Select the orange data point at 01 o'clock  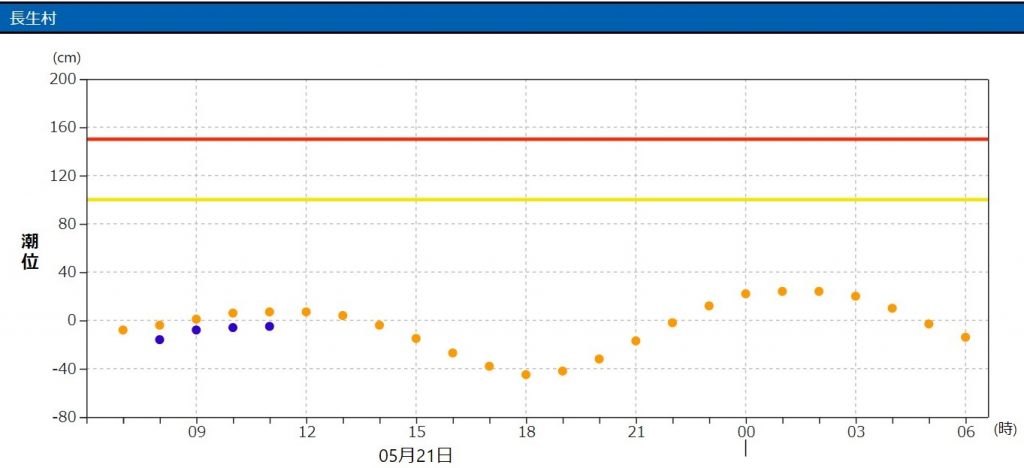782,292
